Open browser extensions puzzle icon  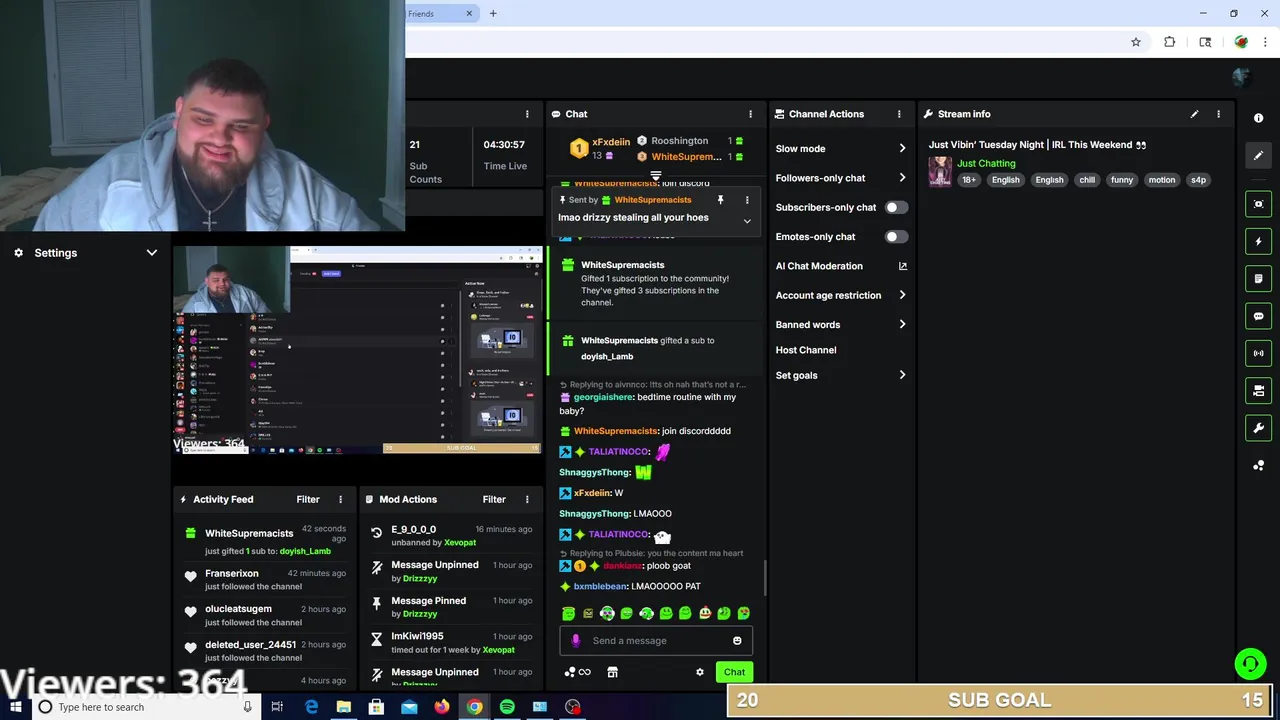tap(1170, 42)
